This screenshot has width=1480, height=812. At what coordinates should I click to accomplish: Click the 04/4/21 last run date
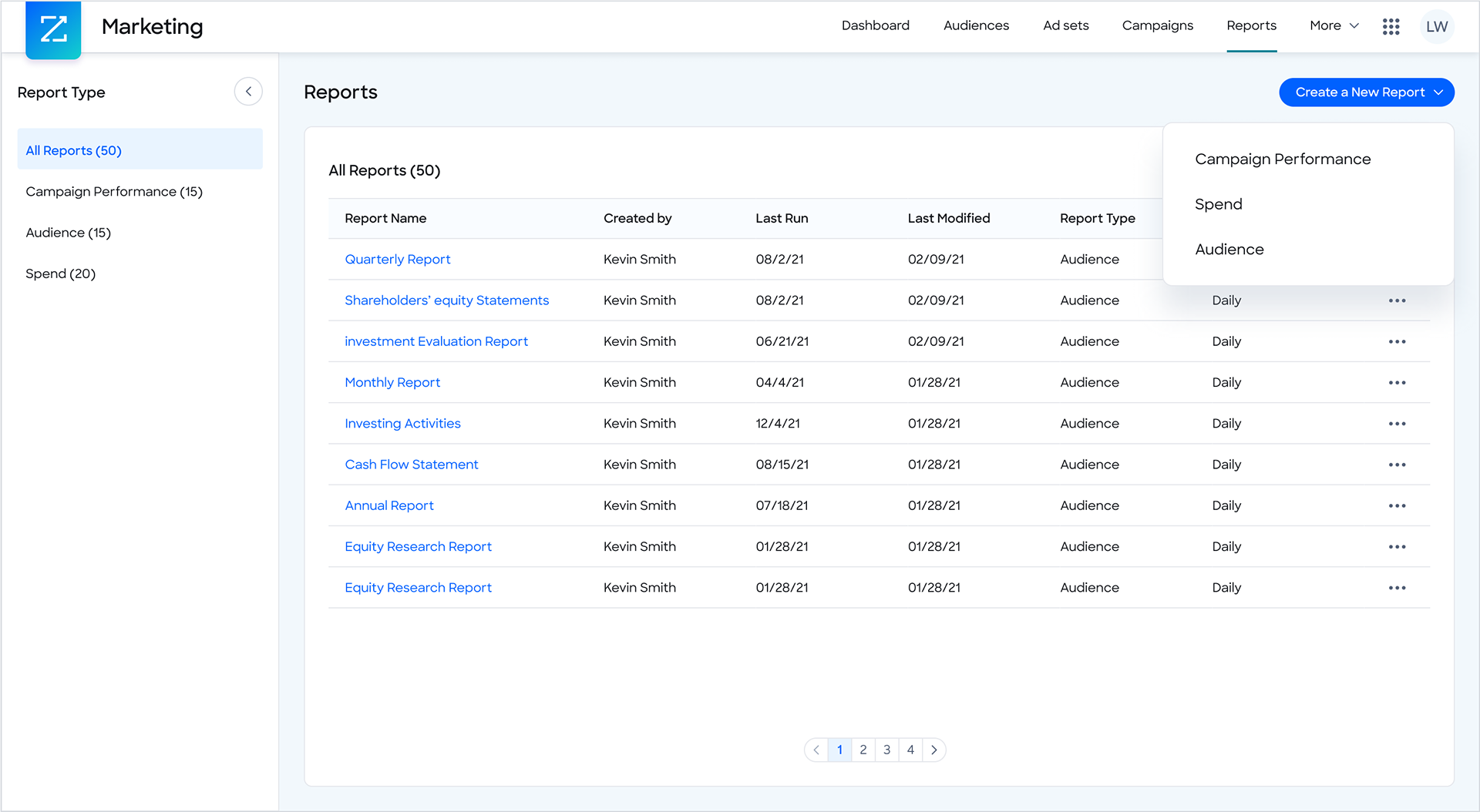pos(779,382)
